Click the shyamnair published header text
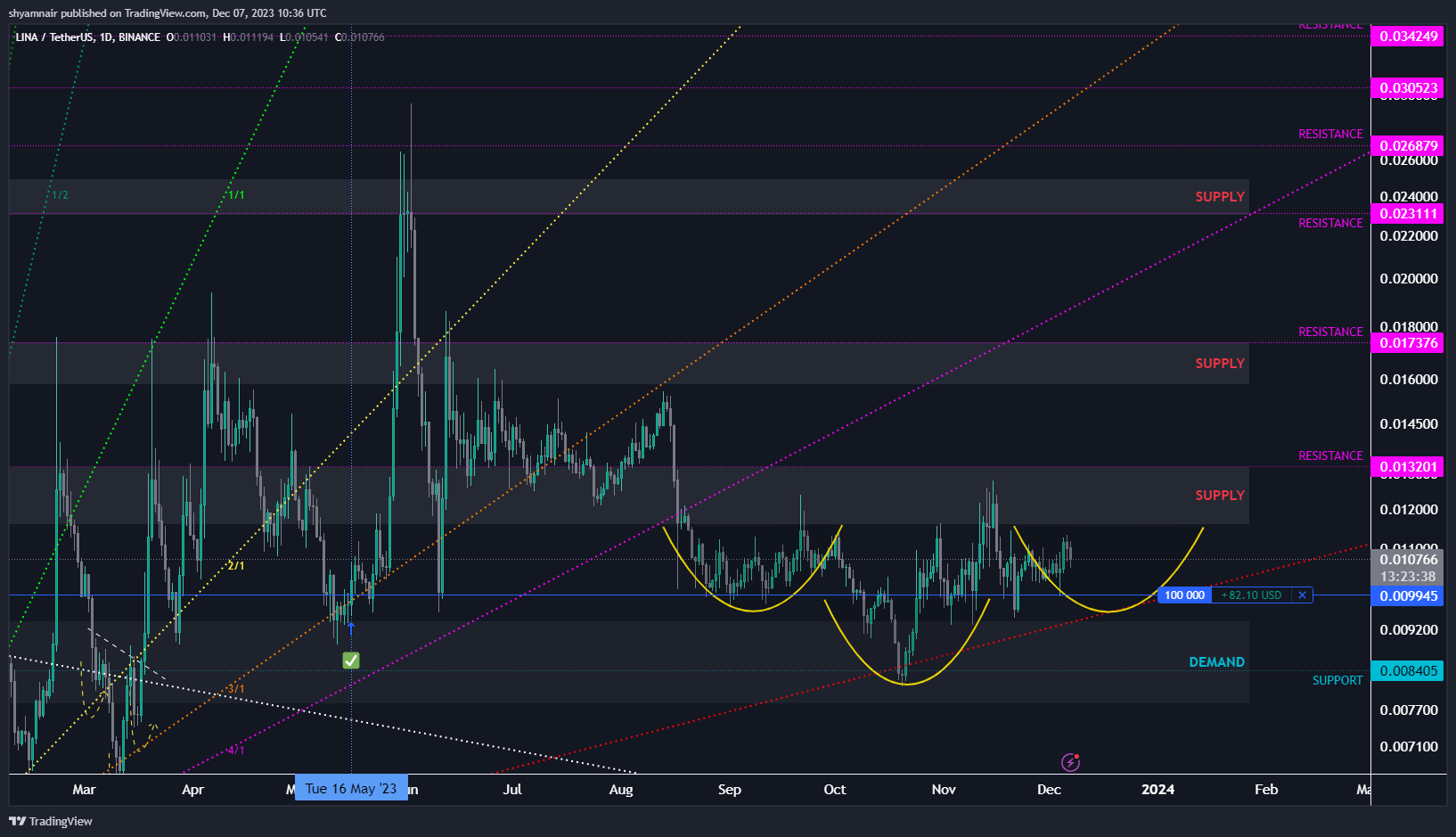 pyautogui.click(x=168, y=13)
